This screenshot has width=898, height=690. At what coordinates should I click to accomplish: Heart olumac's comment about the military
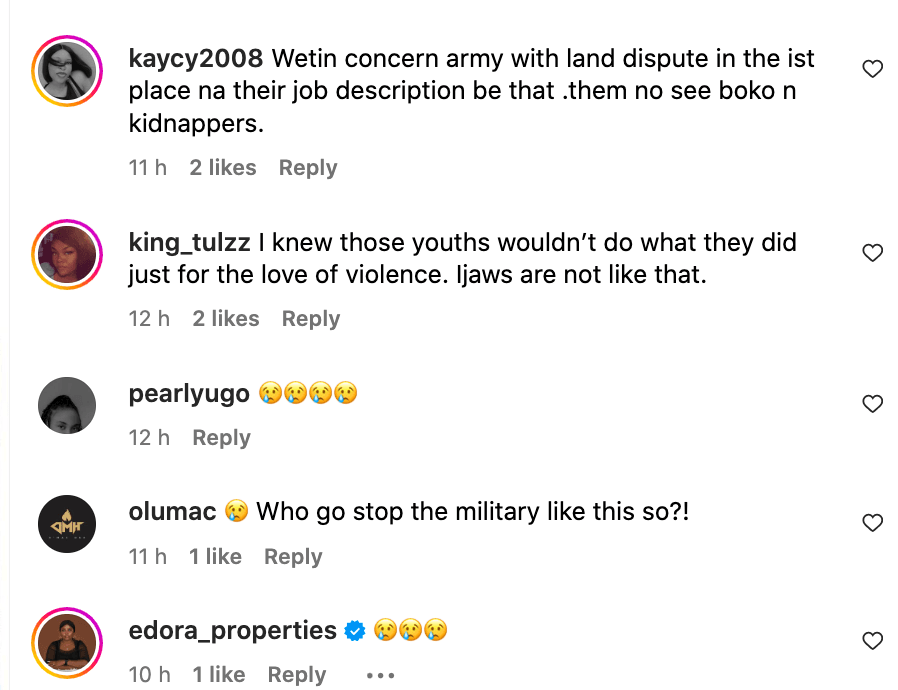(872, 523)
